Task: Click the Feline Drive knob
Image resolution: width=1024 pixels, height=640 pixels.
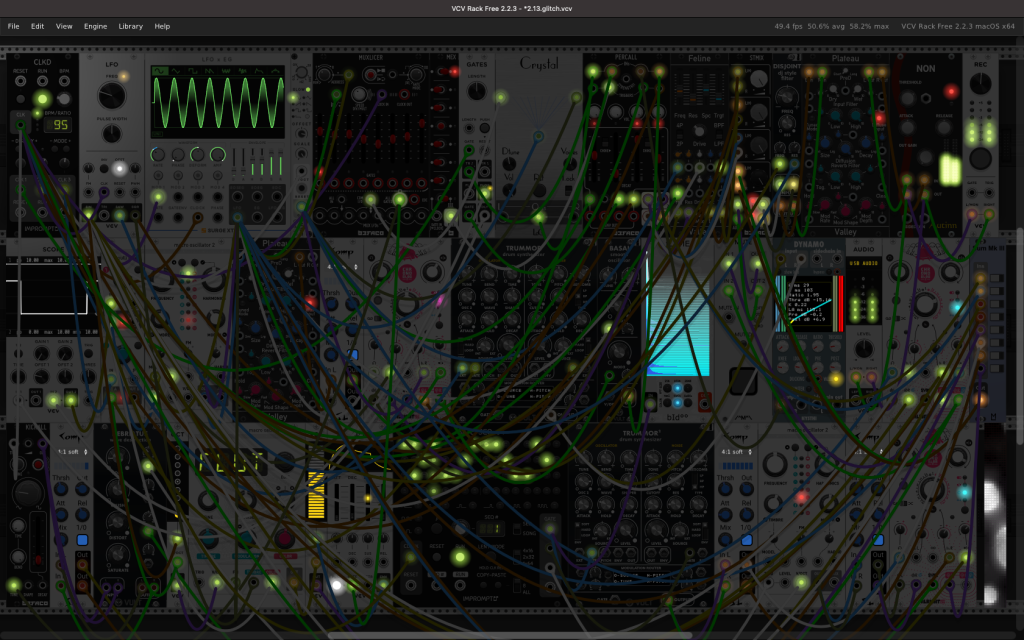Action: pos(699,131)
